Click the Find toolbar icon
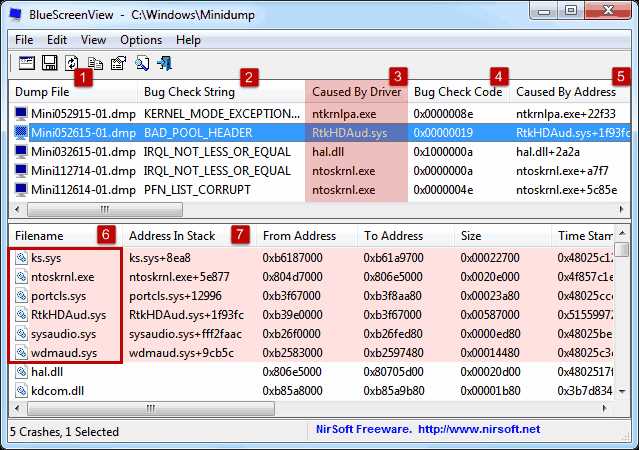Viewport: 639px width, 450px height. (x=142, y=63)
